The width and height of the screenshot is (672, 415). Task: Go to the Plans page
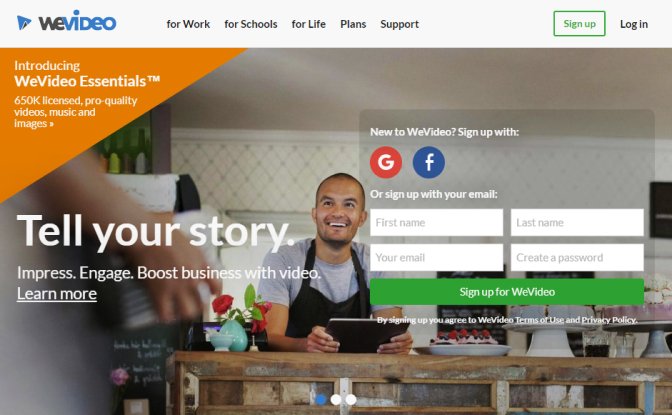point(353,24)
